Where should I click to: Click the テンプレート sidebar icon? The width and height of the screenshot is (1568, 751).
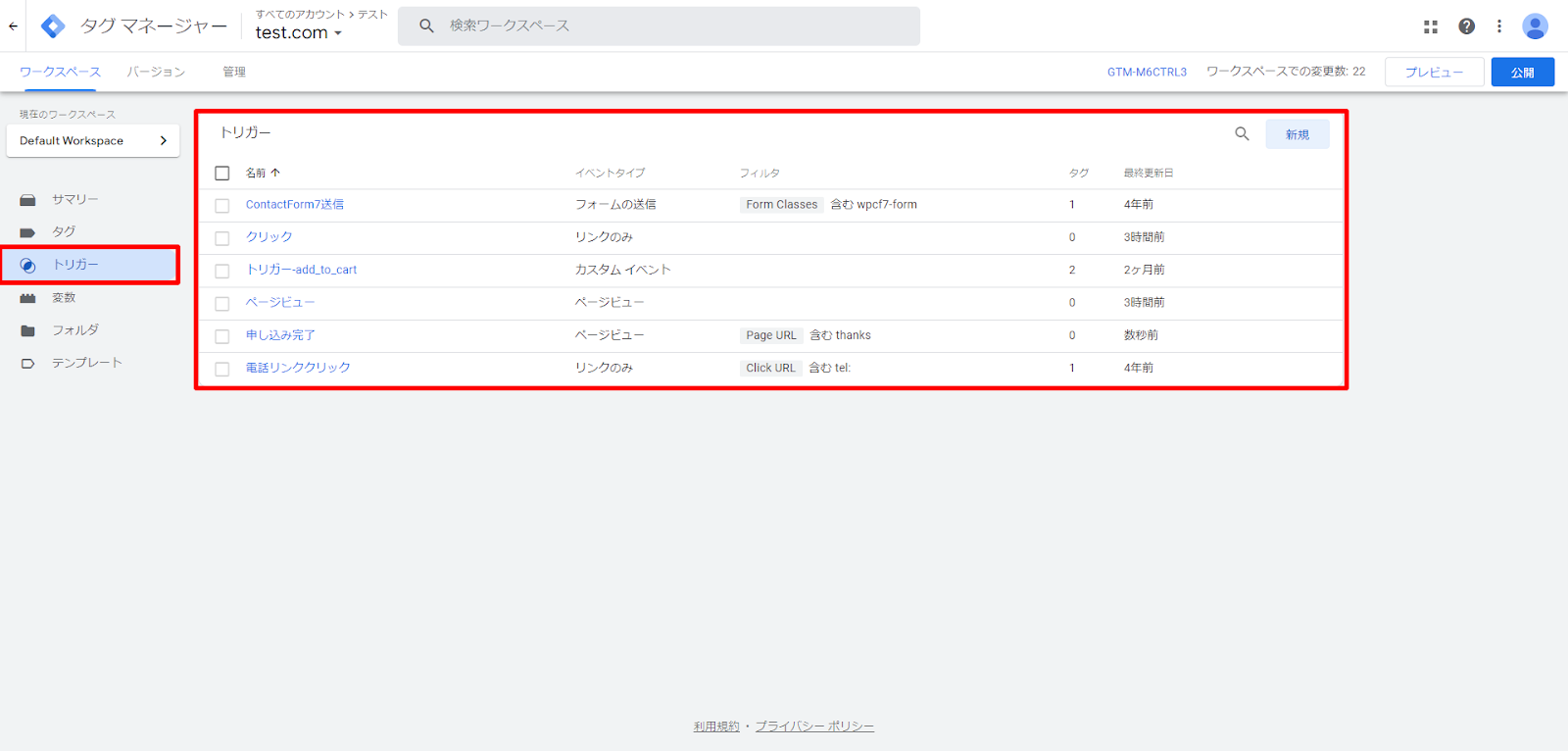[x=27, y=364]
